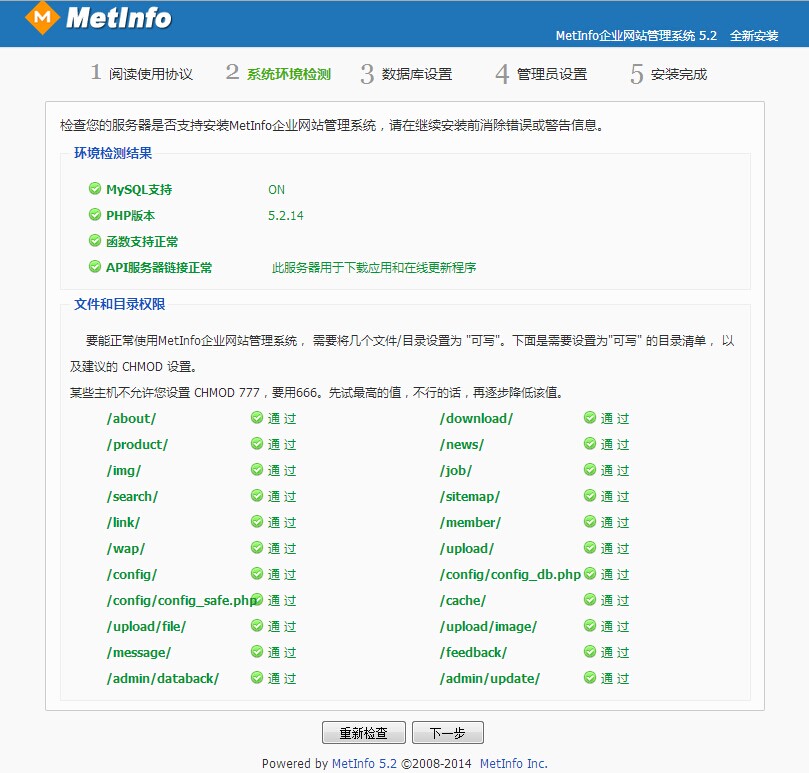Click the 通过 status text beside /wap/
The width and height of the screenshot is (809, 773).
[282, 548]
